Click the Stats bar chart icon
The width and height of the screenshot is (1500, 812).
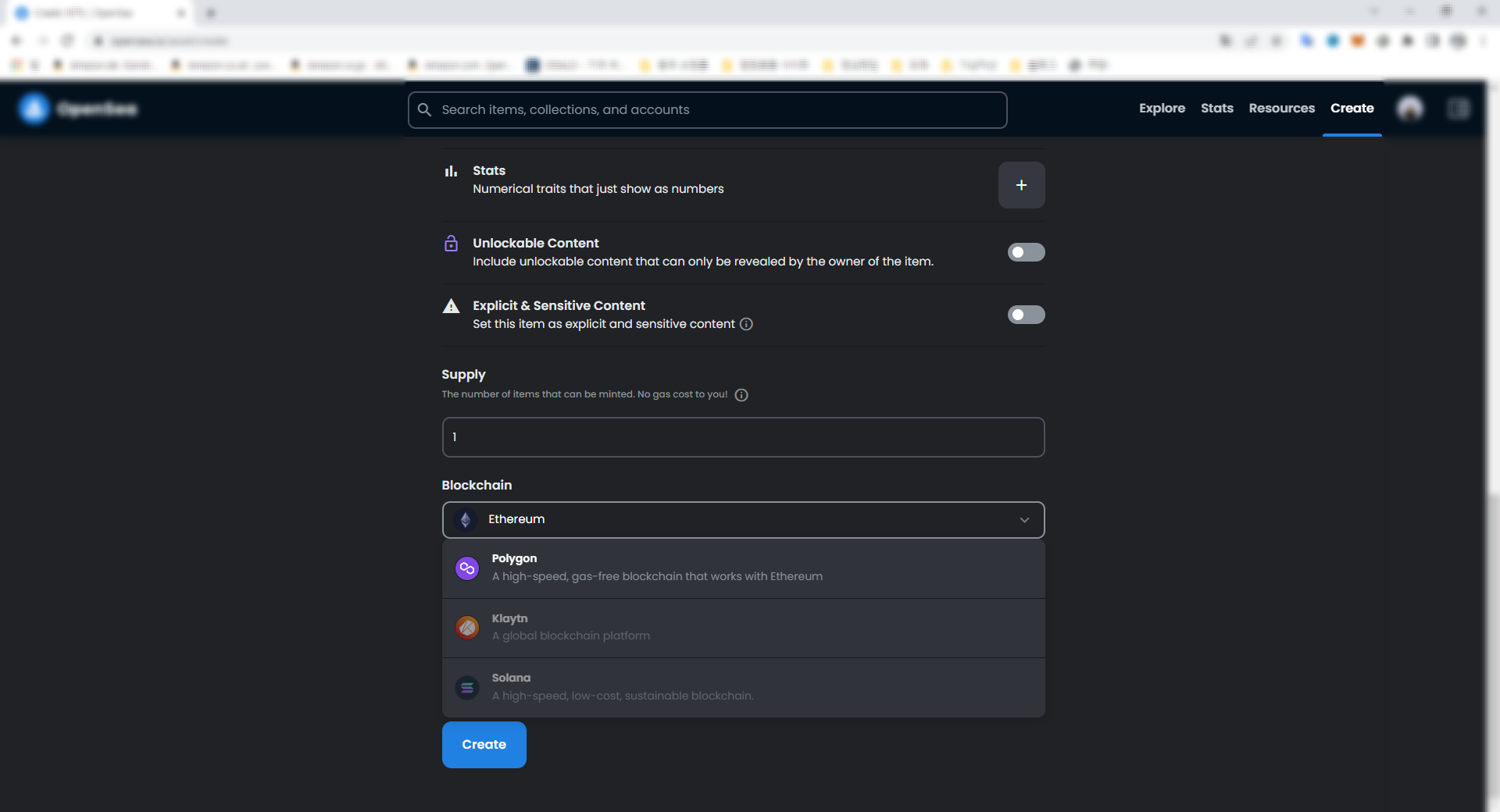(451, 171)
